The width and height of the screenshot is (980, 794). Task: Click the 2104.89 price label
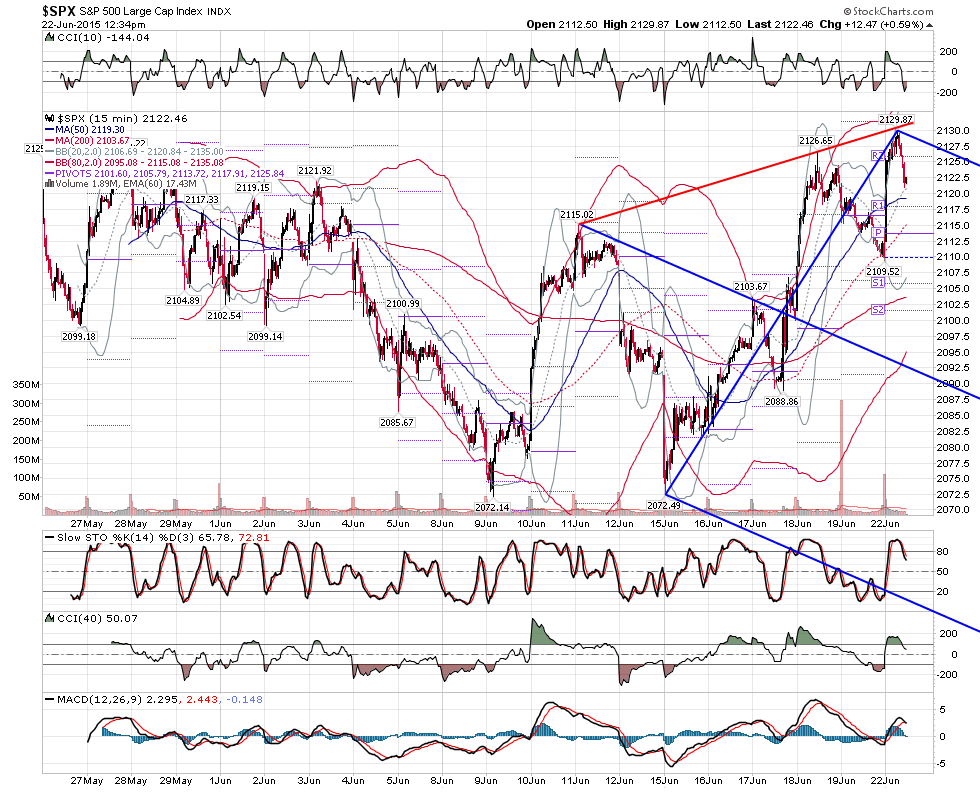click(x=183, y=301)
